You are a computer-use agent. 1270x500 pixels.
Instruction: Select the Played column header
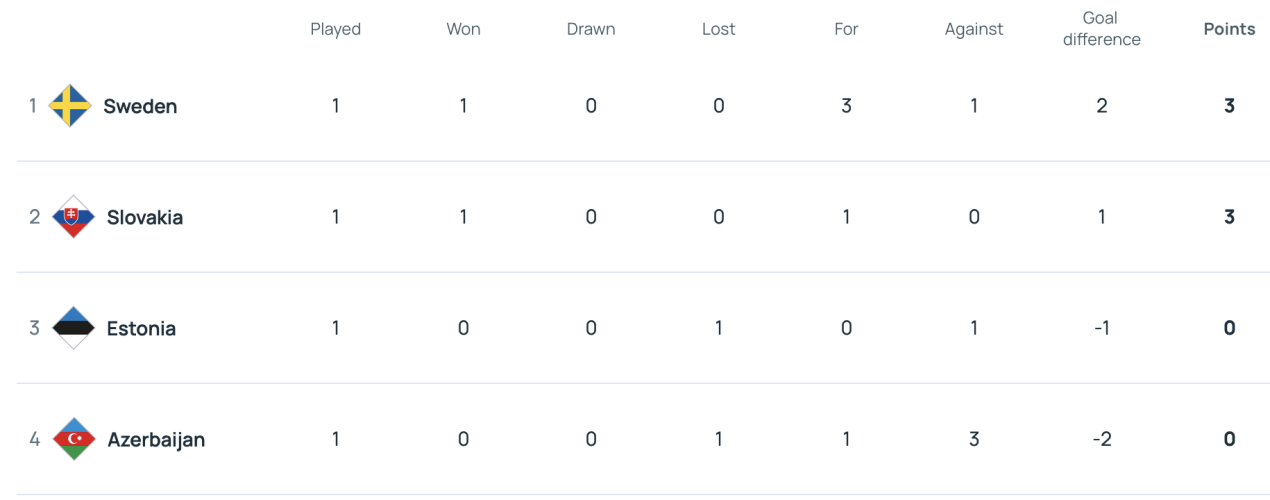[x=335, y=29]
